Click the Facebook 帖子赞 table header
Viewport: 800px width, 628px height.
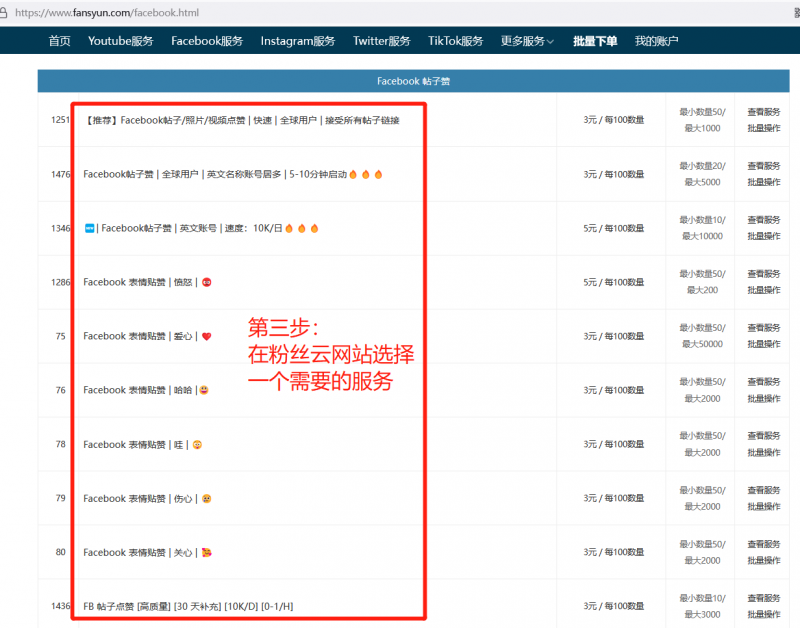413,81
